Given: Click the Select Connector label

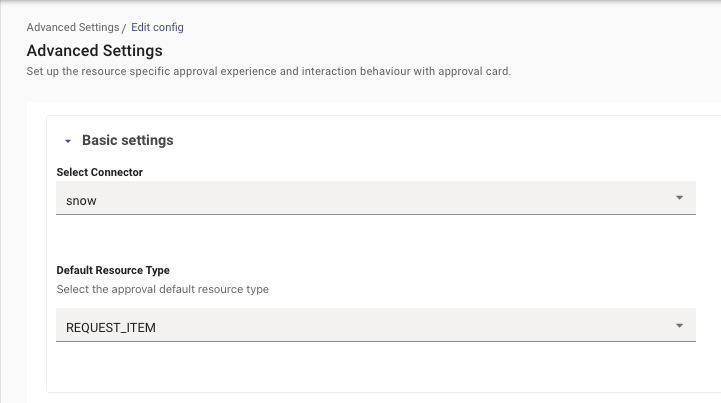Looking at the screenshot, I should 100,172.
